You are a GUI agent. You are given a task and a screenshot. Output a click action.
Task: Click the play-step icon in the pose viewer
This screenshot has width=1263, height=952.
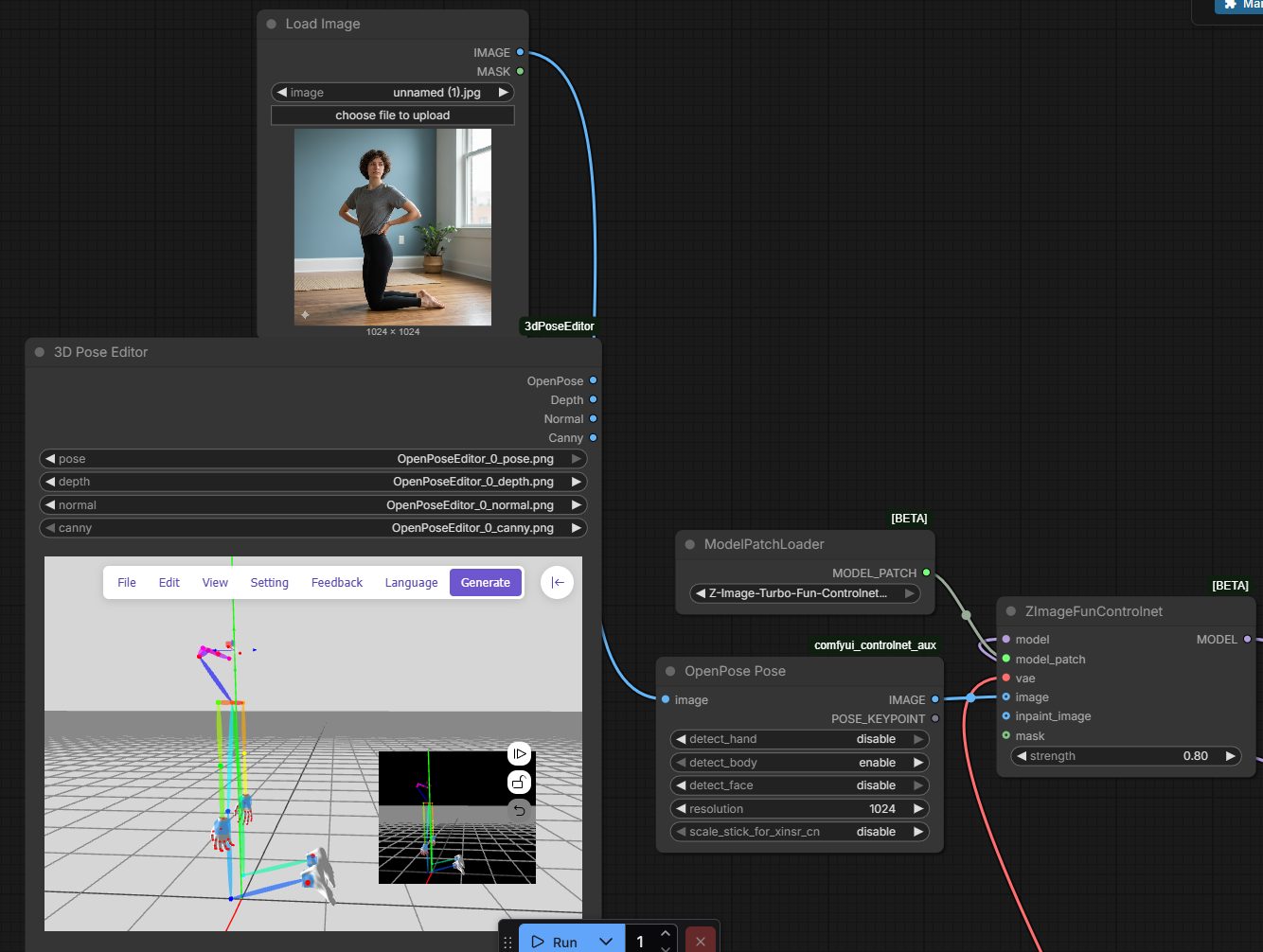point(519,753)
